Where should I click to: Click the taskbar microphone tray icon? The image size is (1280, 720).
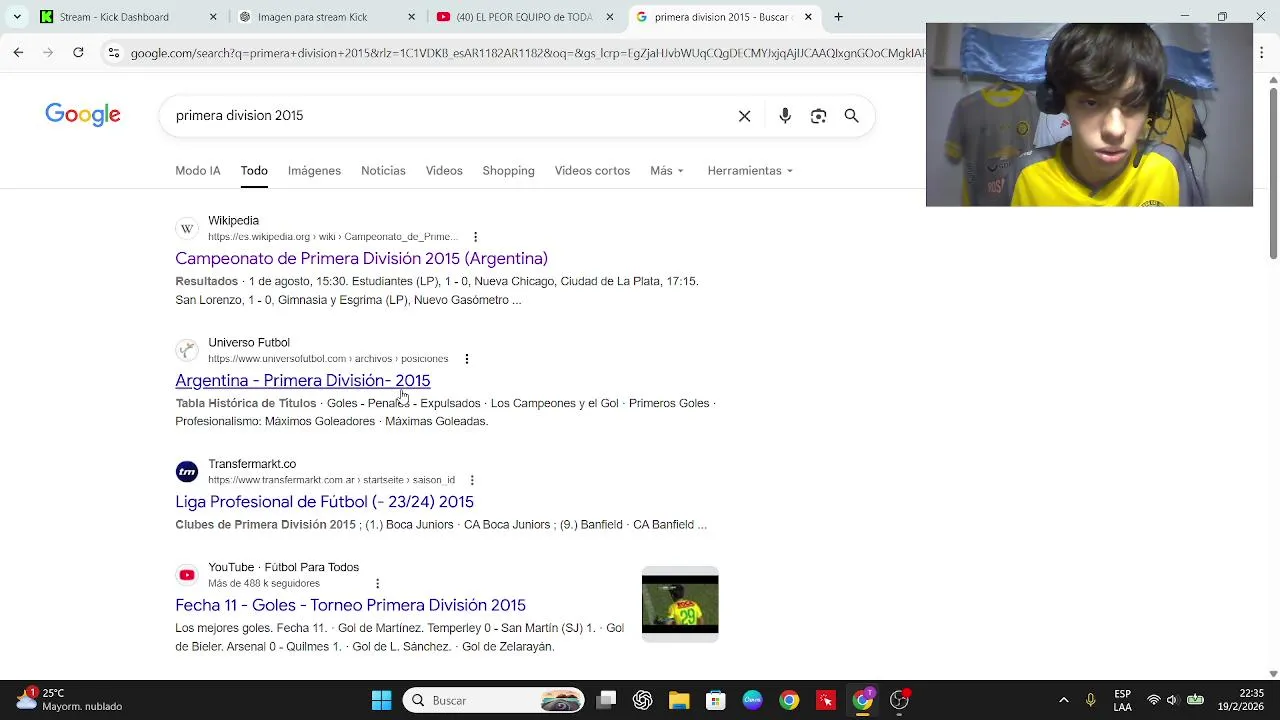click(1091, 700)
